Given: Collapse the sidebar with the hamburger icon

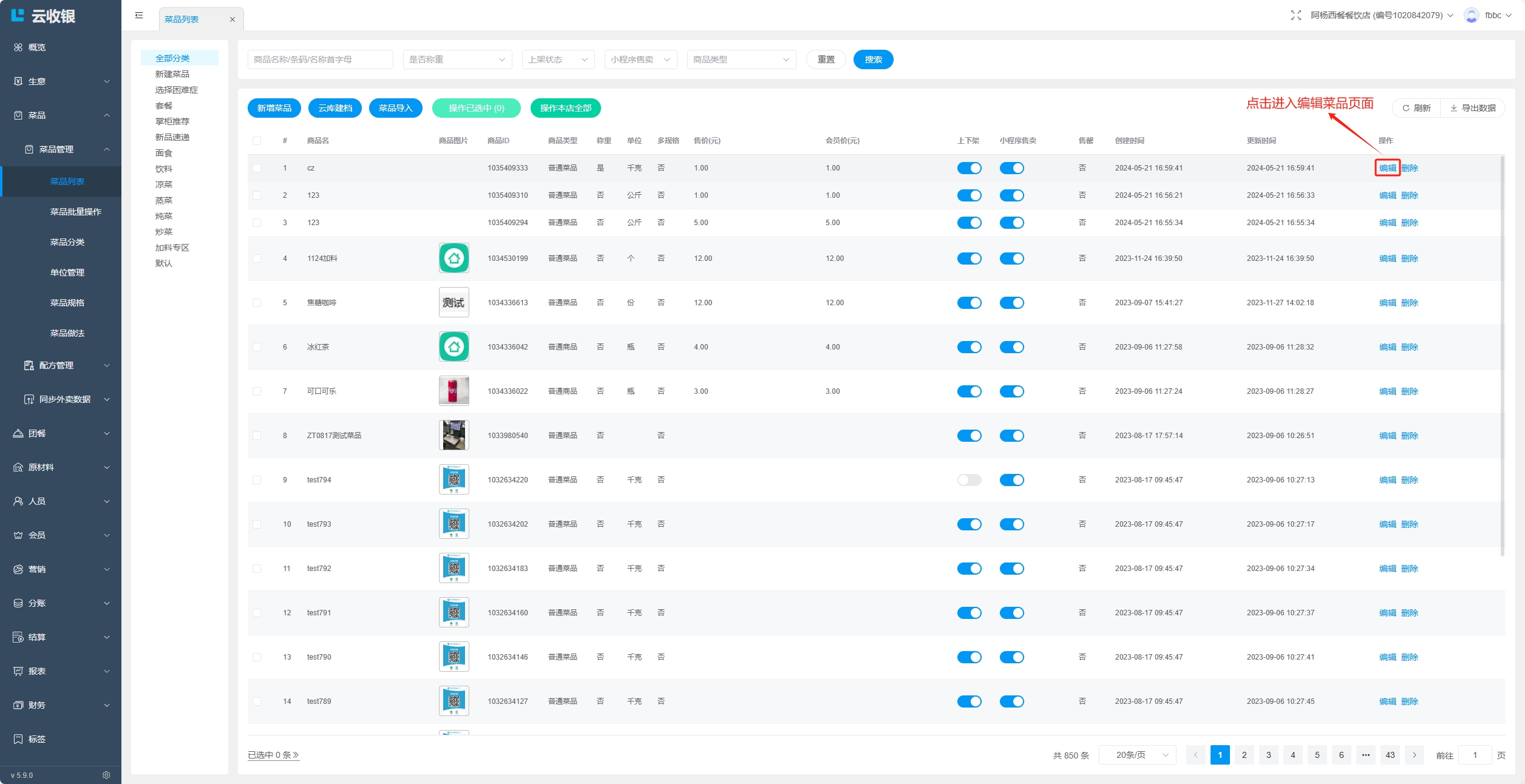Looking at the screenshot, I should point(139,15).
